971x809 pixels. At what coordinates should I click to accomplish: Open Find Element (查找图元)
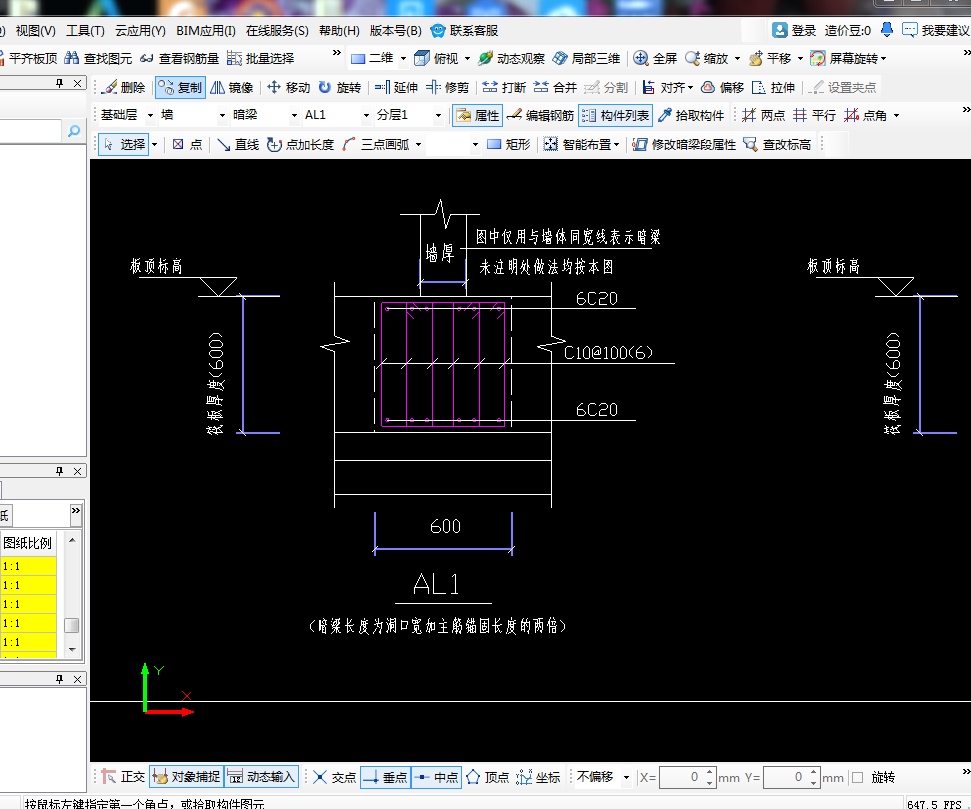pyautogui.click(x=98, y=58)
